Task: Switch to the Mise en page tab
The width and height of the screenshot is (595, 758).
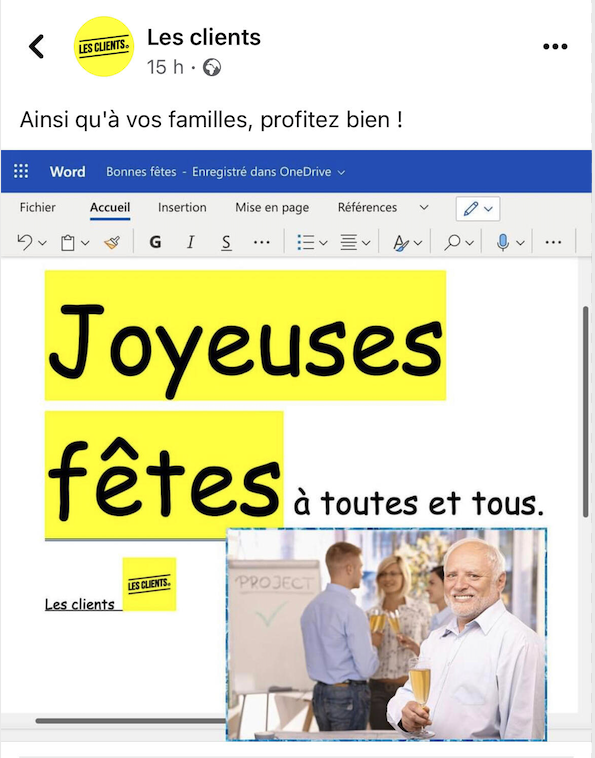Action: point(272,207)
